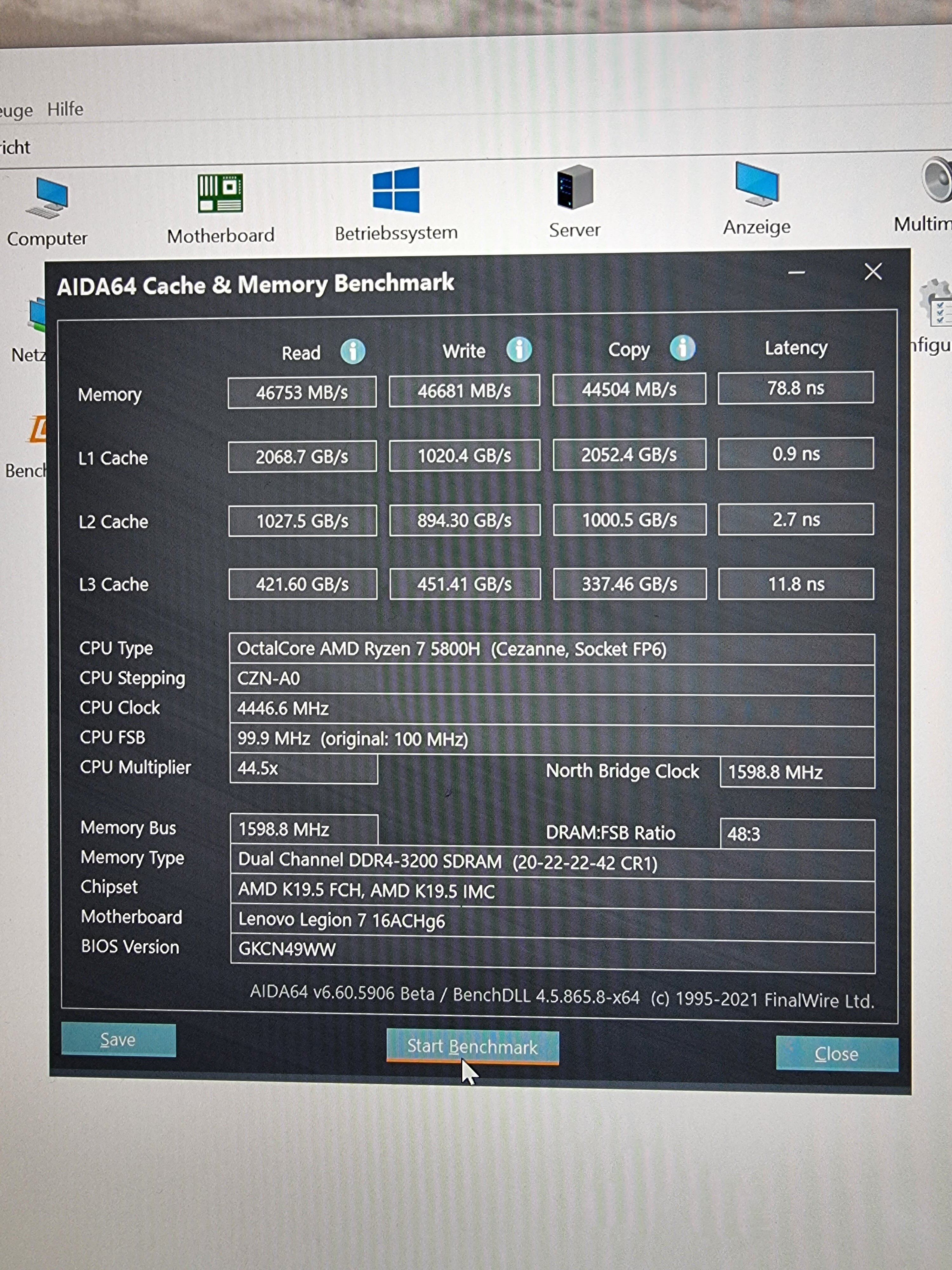Select L3 Cache copy 337.46 GB/s
952x1270 pixels.
pyautogui.click(x=630, y=584)
